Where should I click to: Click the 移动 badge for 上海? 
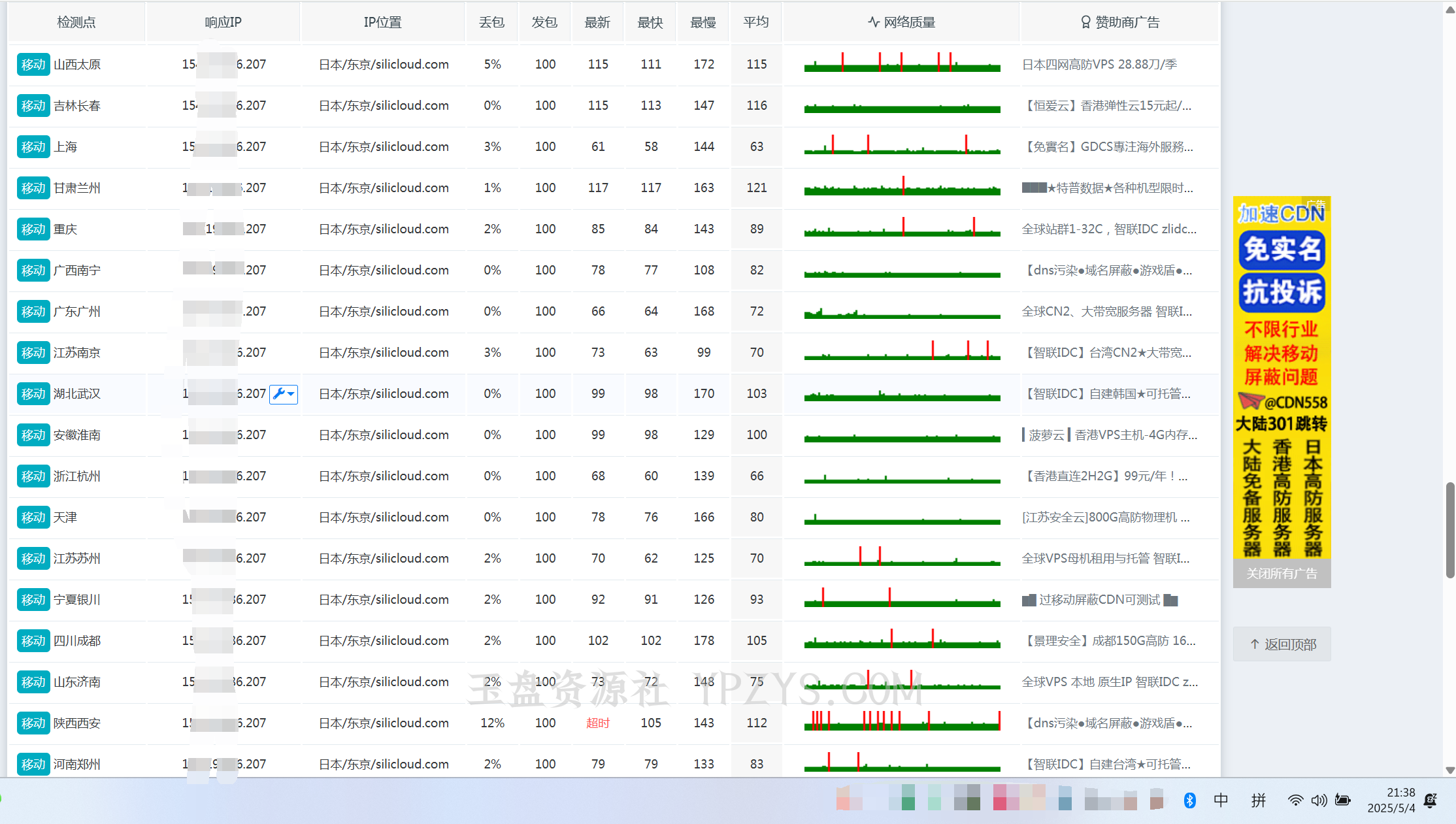click(x=33, y=147)
